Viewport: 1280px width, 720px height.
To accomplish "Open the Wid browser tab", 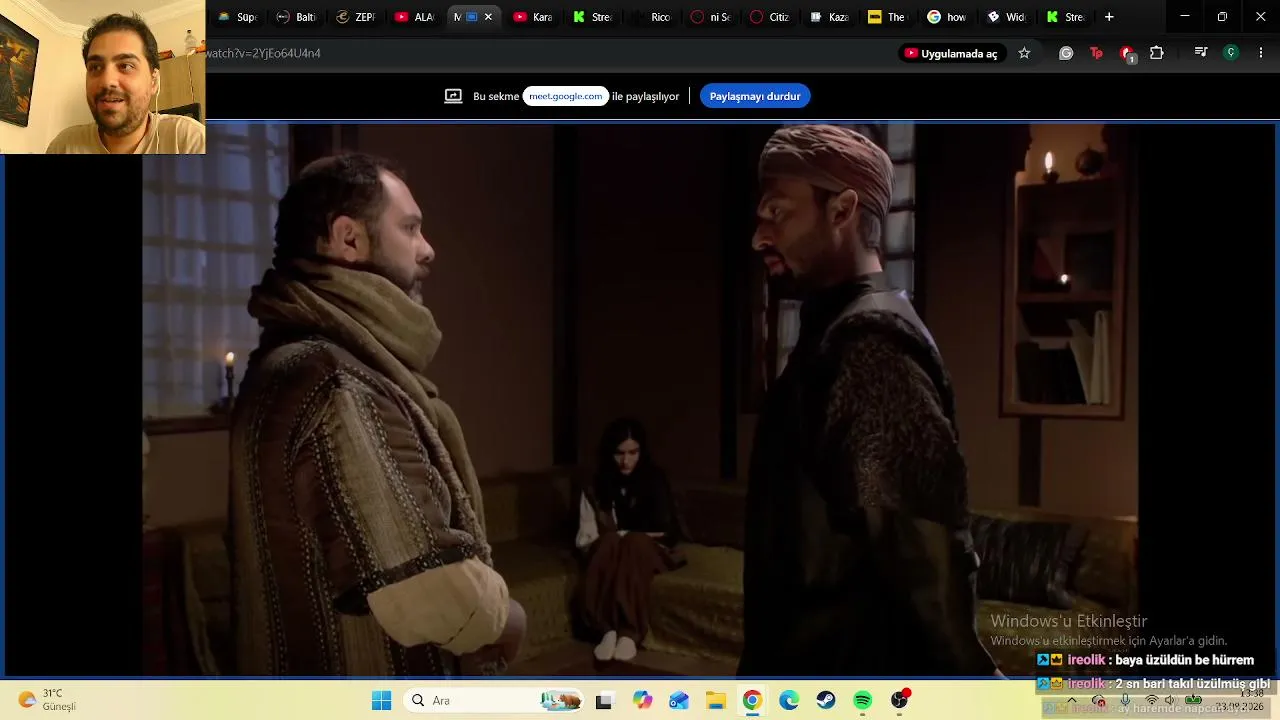I will [x=1006, y=17].
